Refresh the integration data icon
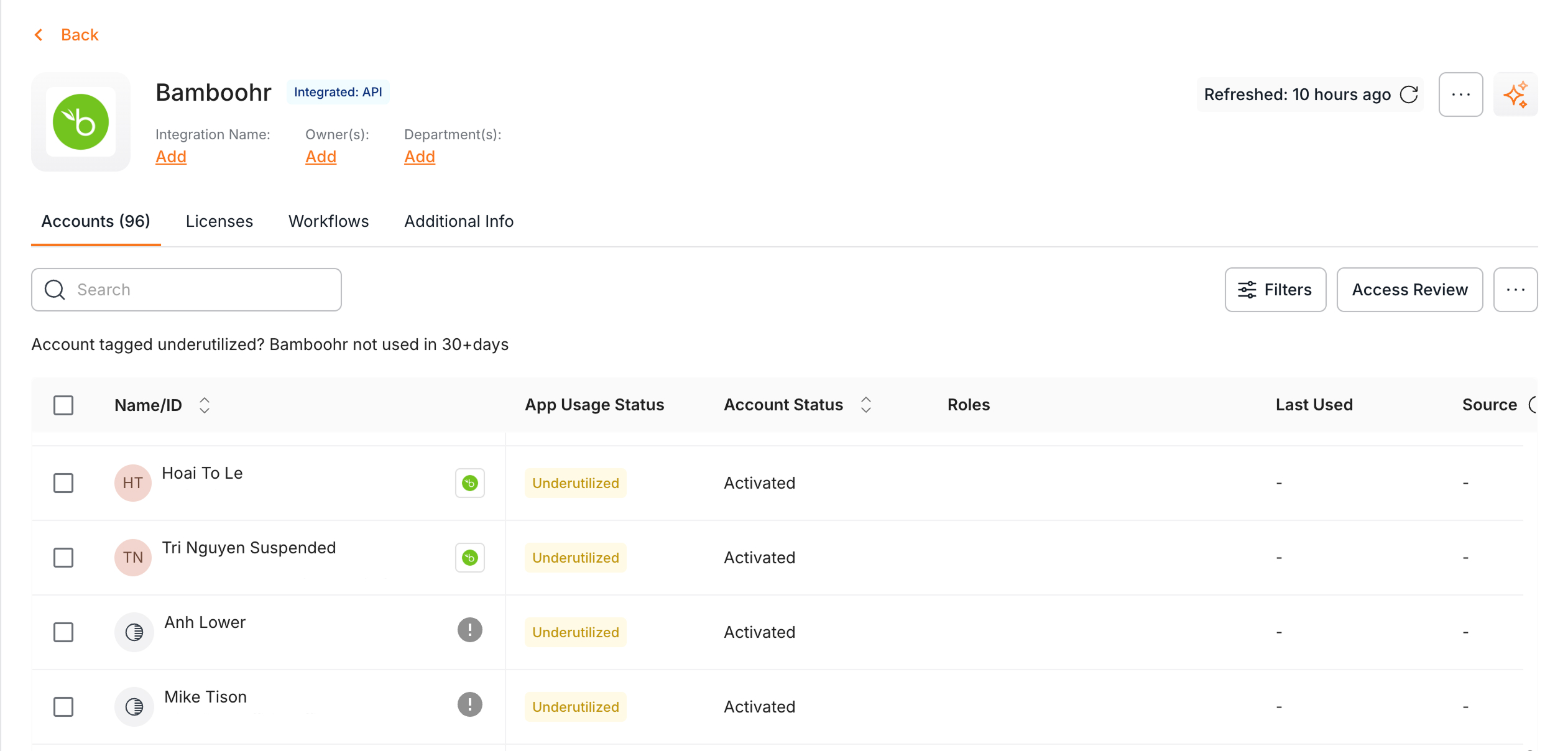Screen dimensions: 1568x751 [x=1409, y=94]
